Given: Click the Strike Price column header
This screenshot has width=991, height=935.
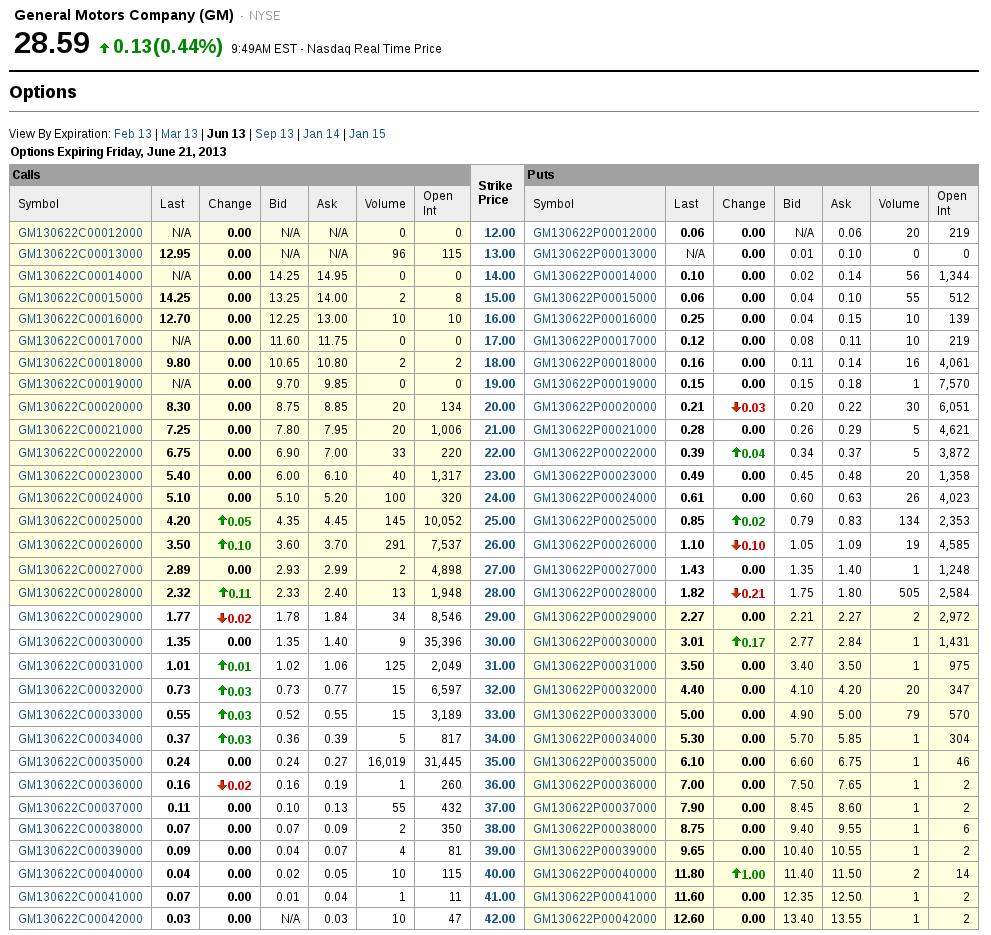Looking at the screenshot, I should [x=496, y=193].
